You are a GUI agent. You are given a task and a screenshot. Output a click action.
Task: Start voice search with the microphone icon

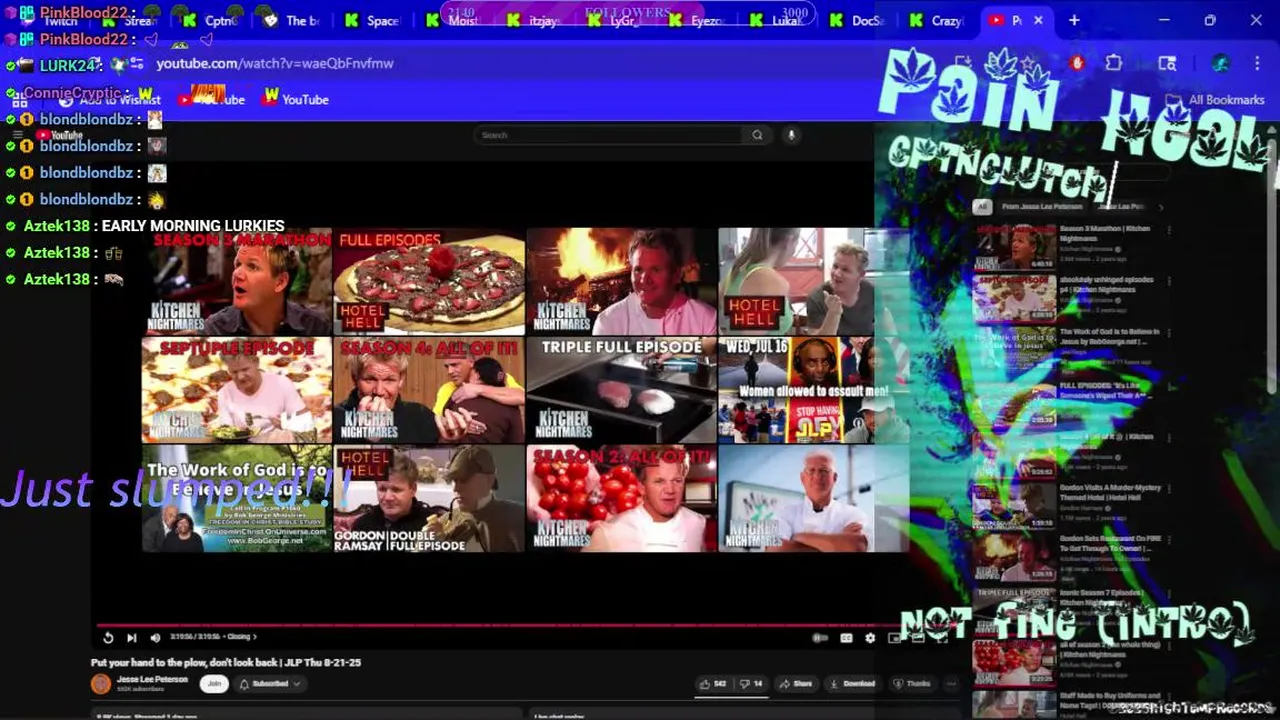[791, 135]
